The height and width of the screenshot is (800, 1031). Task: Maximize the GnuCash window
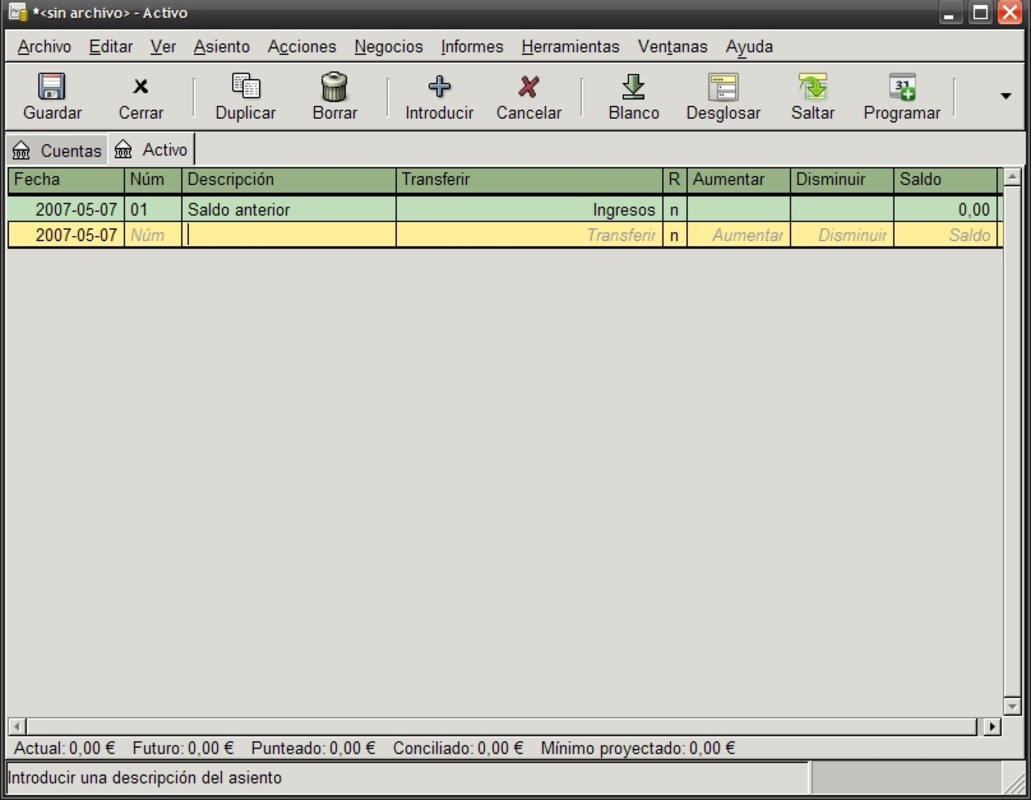(980, 12)
